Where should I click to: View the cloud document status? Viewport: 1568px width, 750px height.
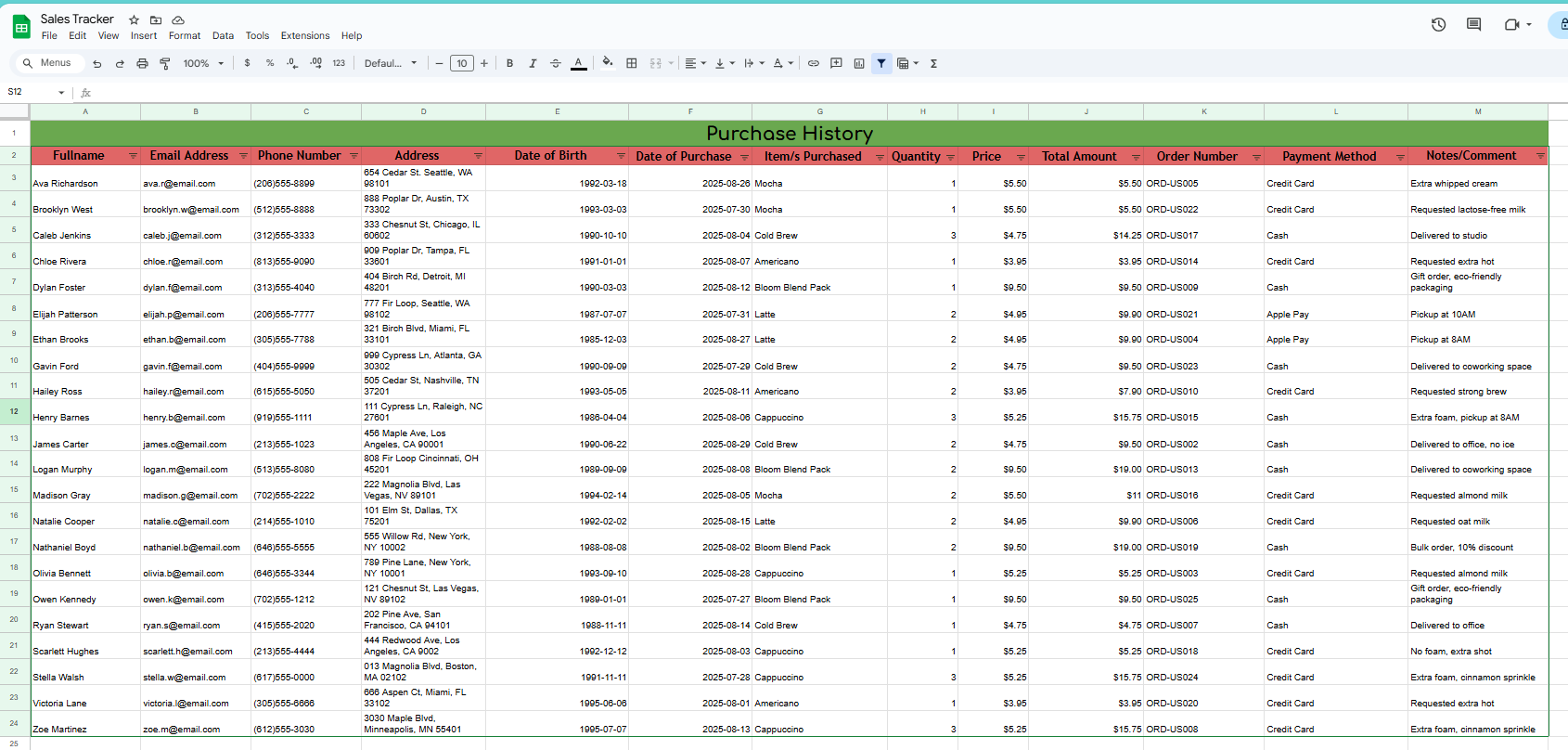pyautogui.click(x=178, y=19)
